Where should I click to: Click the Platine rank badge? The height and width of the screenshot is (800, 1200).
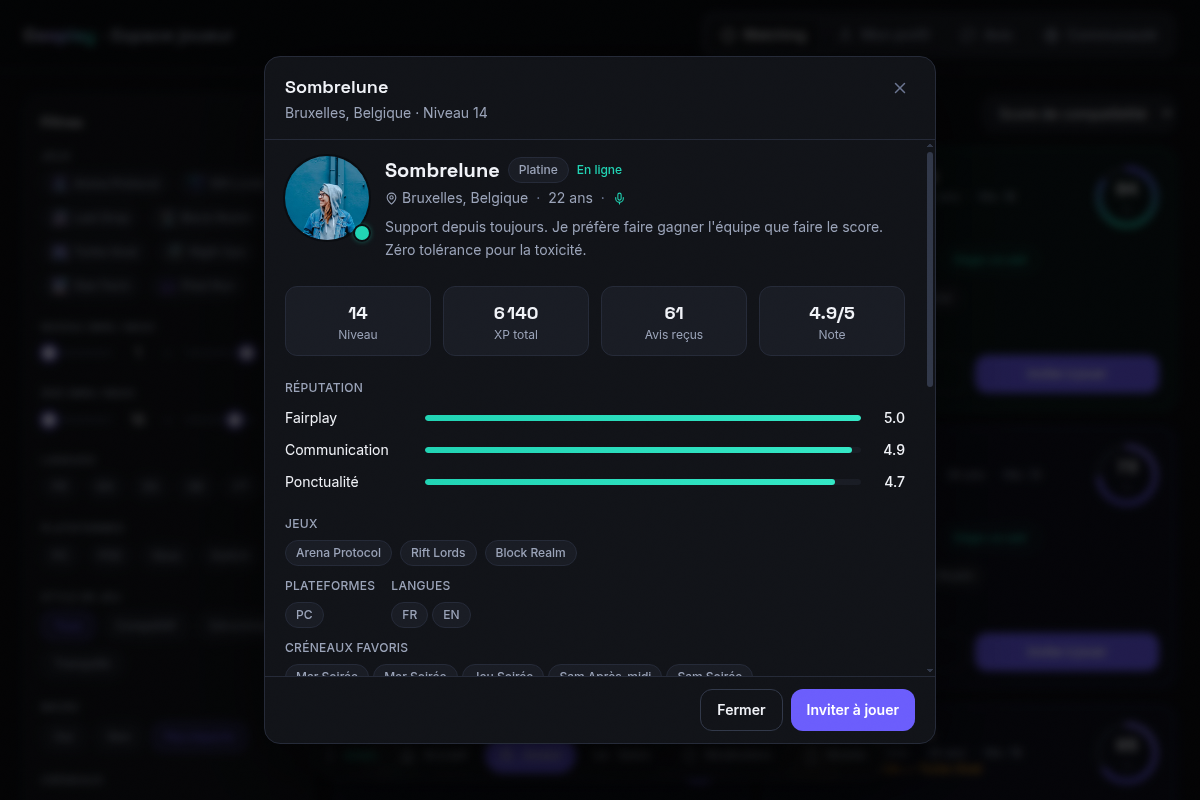(538, 170)
